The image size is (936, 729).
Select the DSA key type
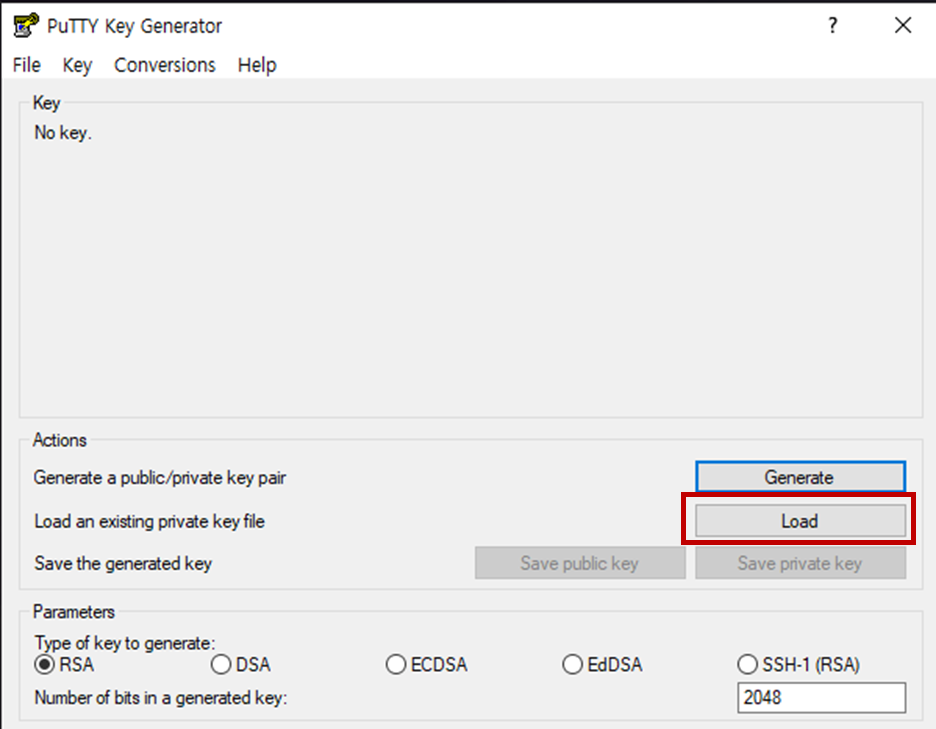(x=241, y=665)
